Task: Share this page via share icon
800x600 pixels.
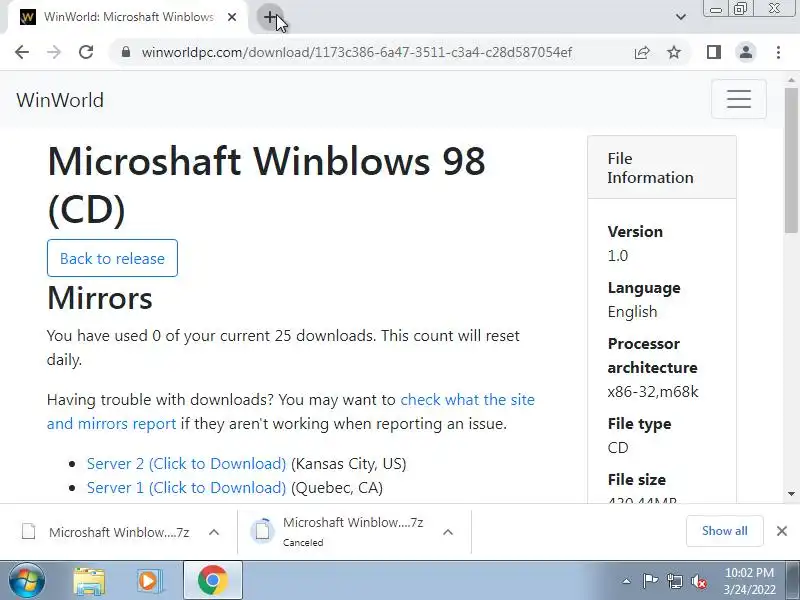Action: tap(642, 52)
